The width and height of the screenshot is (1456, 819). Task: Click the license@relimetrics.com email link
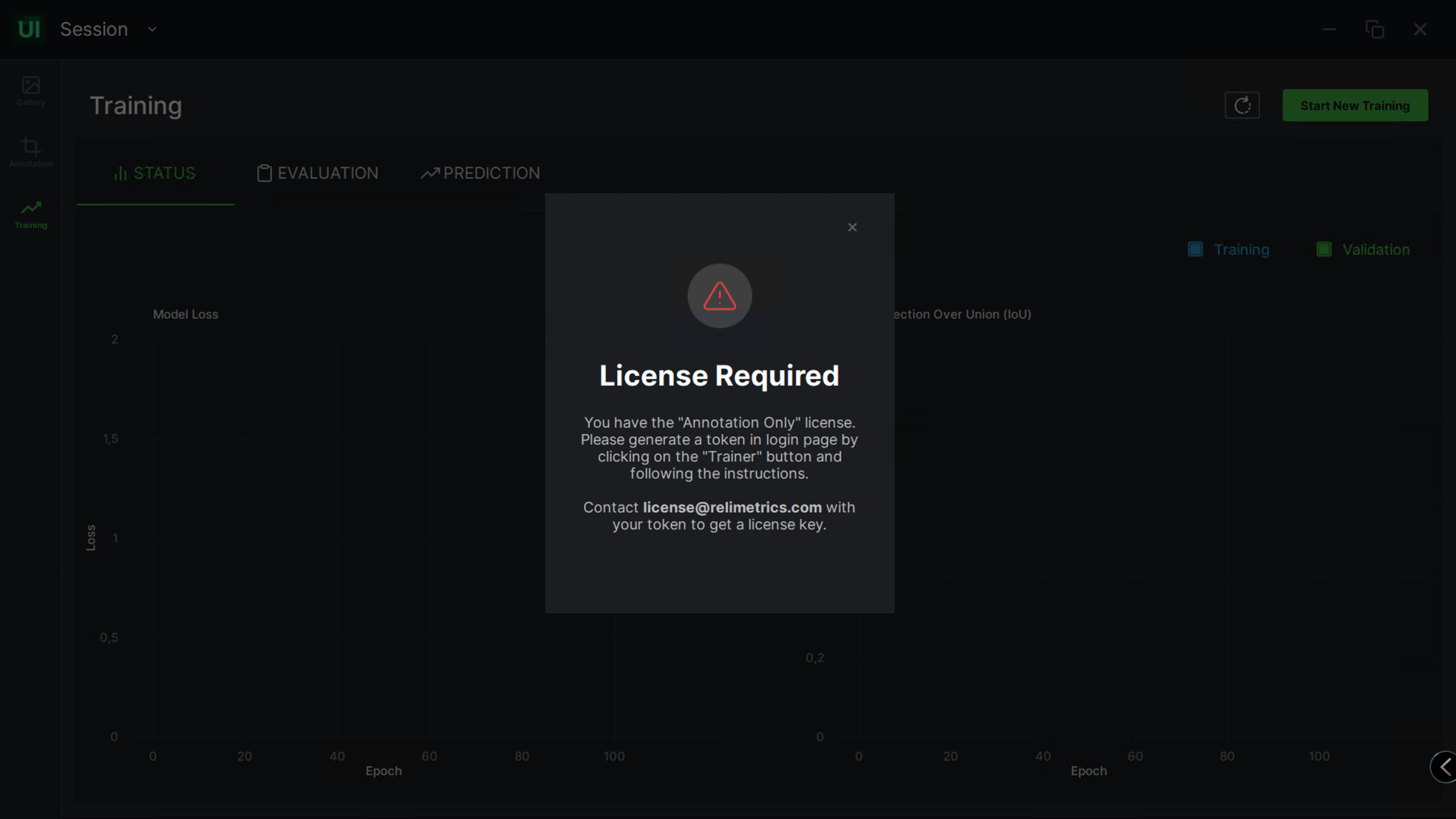732,507
